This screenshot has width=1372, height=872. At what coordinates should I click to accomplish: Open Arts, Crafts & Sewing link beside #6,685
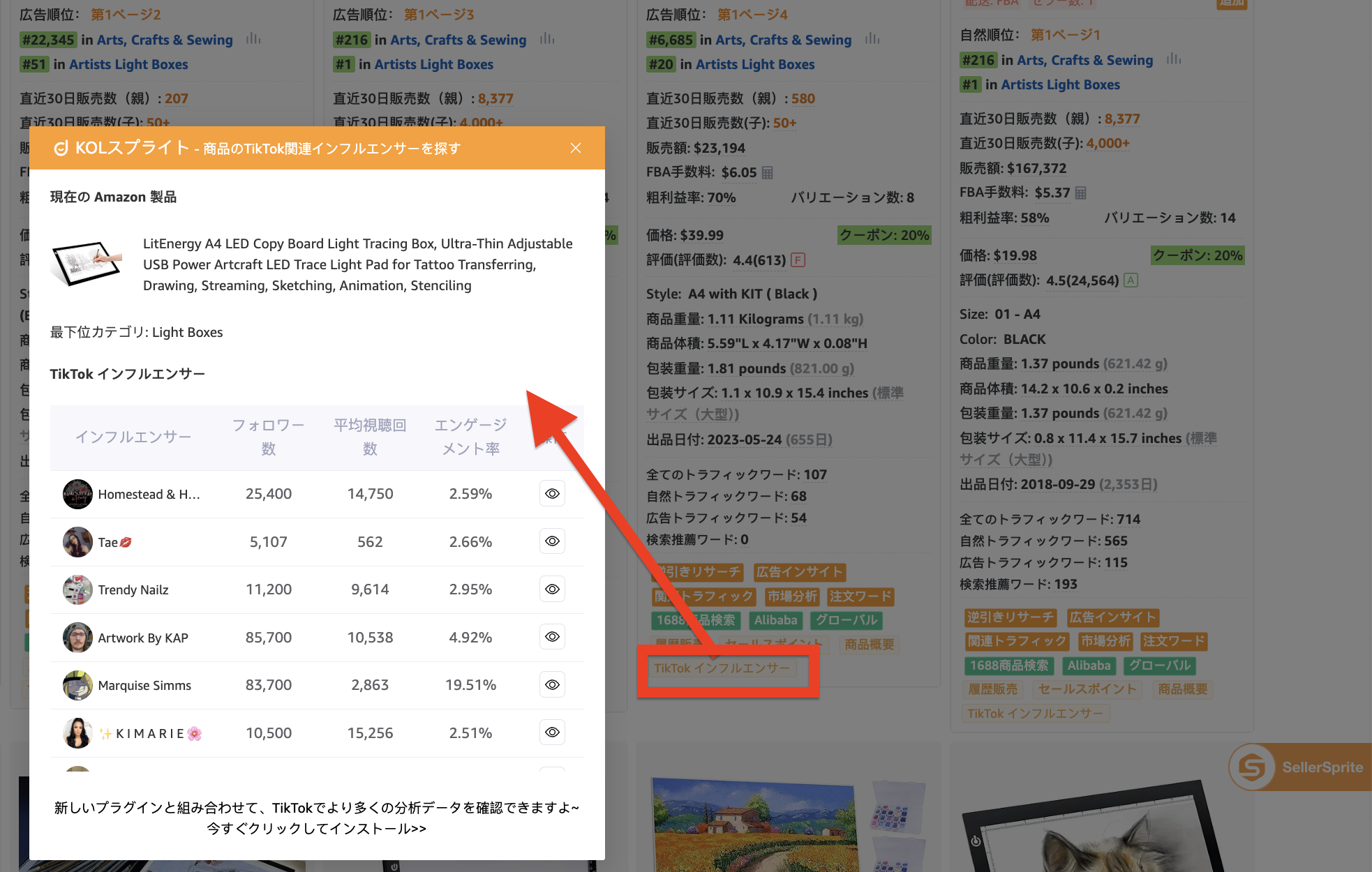784,40
